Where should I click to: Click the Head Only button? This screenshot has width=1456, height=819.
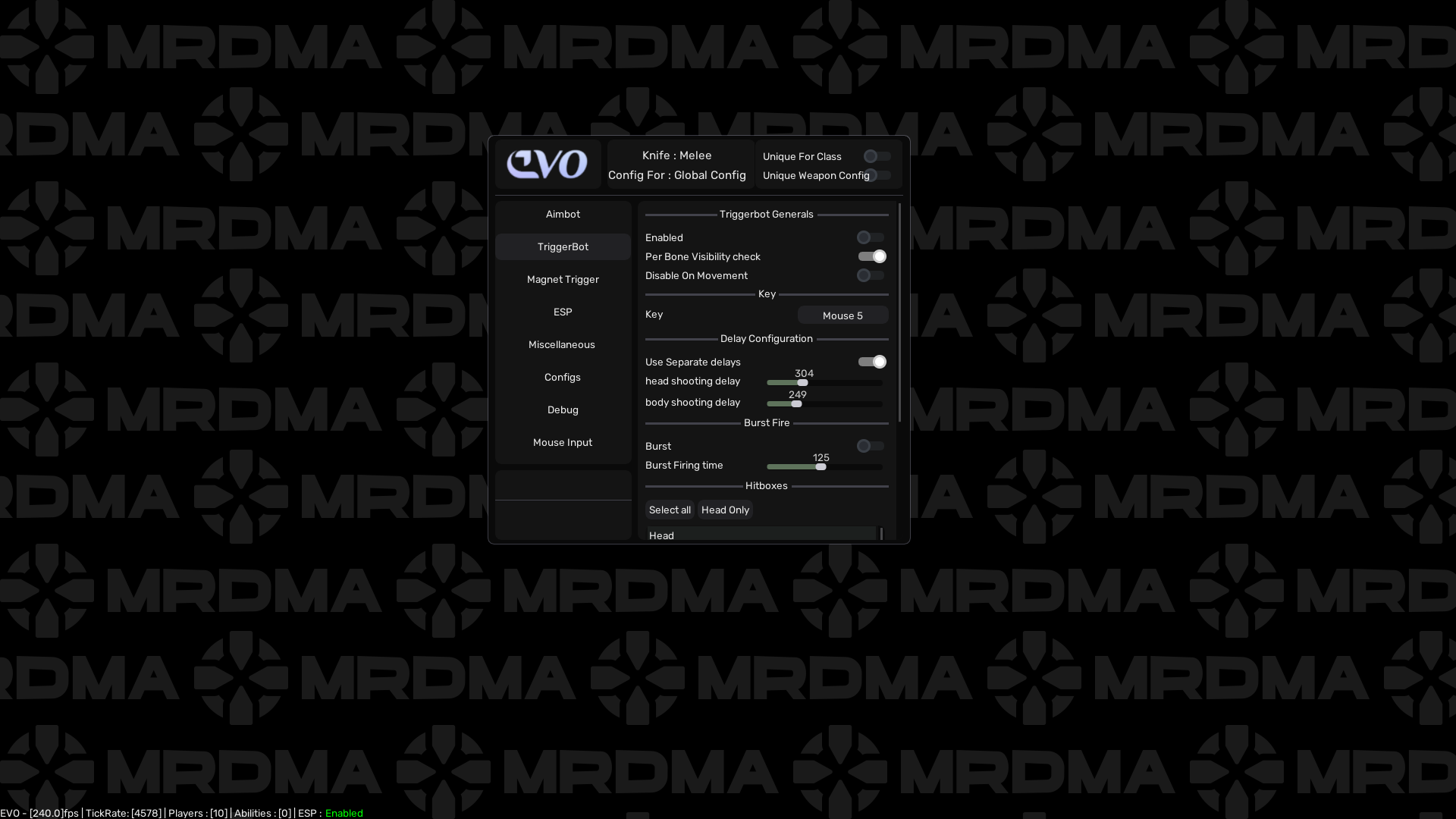pyautogui.click(x=725, y=510)
